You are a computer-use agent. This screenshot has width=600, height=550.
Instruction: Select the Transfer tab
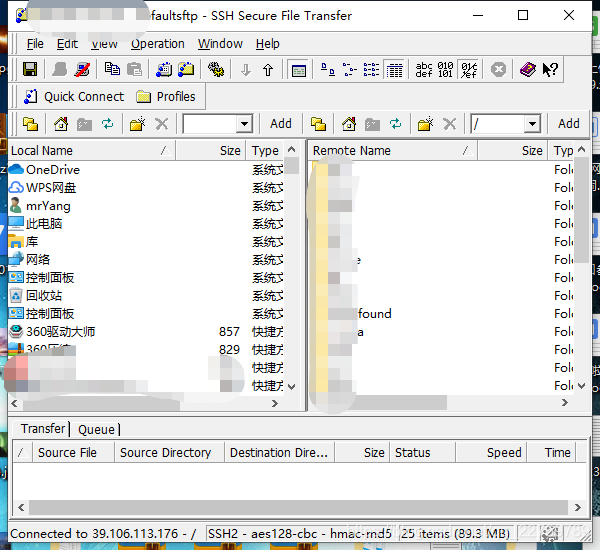43,429
